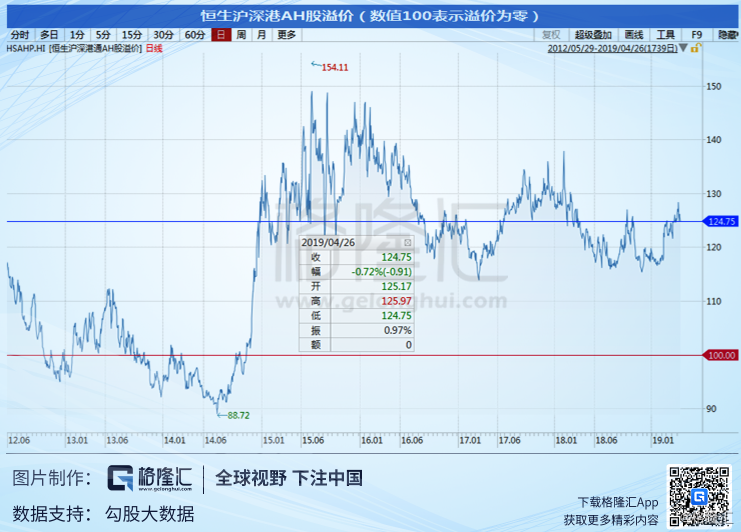Viewport: 741px width, 532px height.
Task: Click the 124.75 price marker on axis
Action: (x=721, y=221)
